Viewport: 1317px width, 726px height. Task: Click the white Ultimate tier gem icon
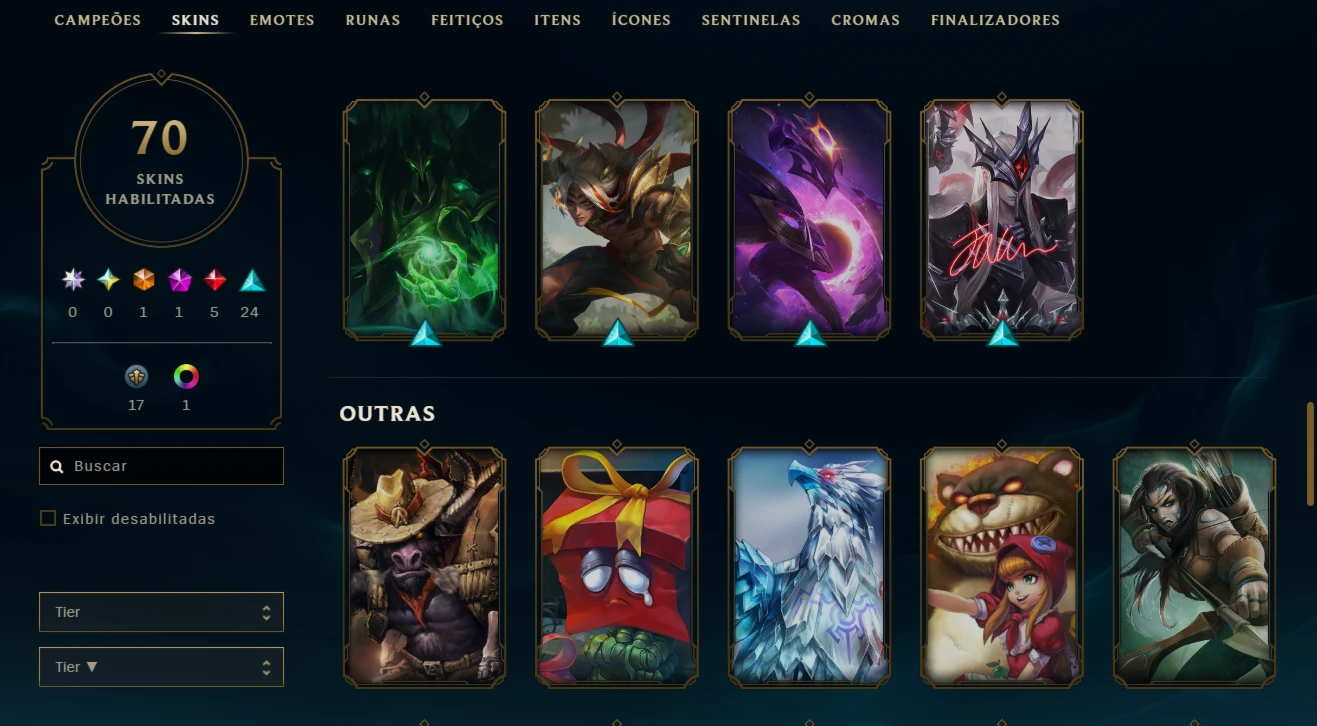click(x=73, y=280)
